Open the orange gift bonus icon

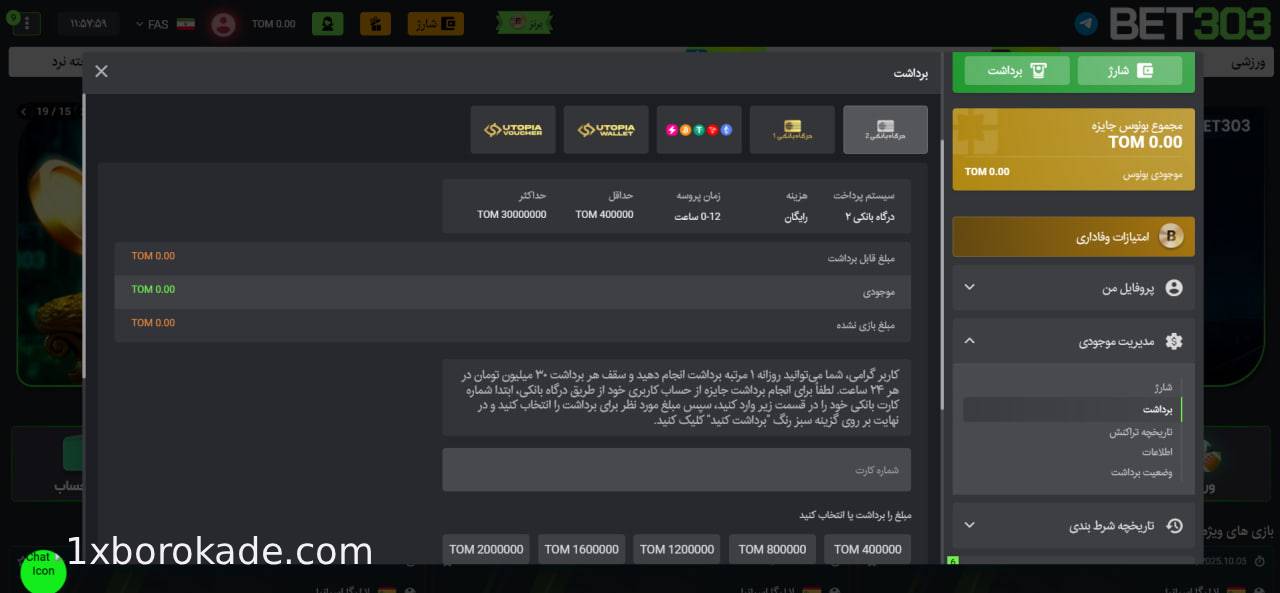374,24
